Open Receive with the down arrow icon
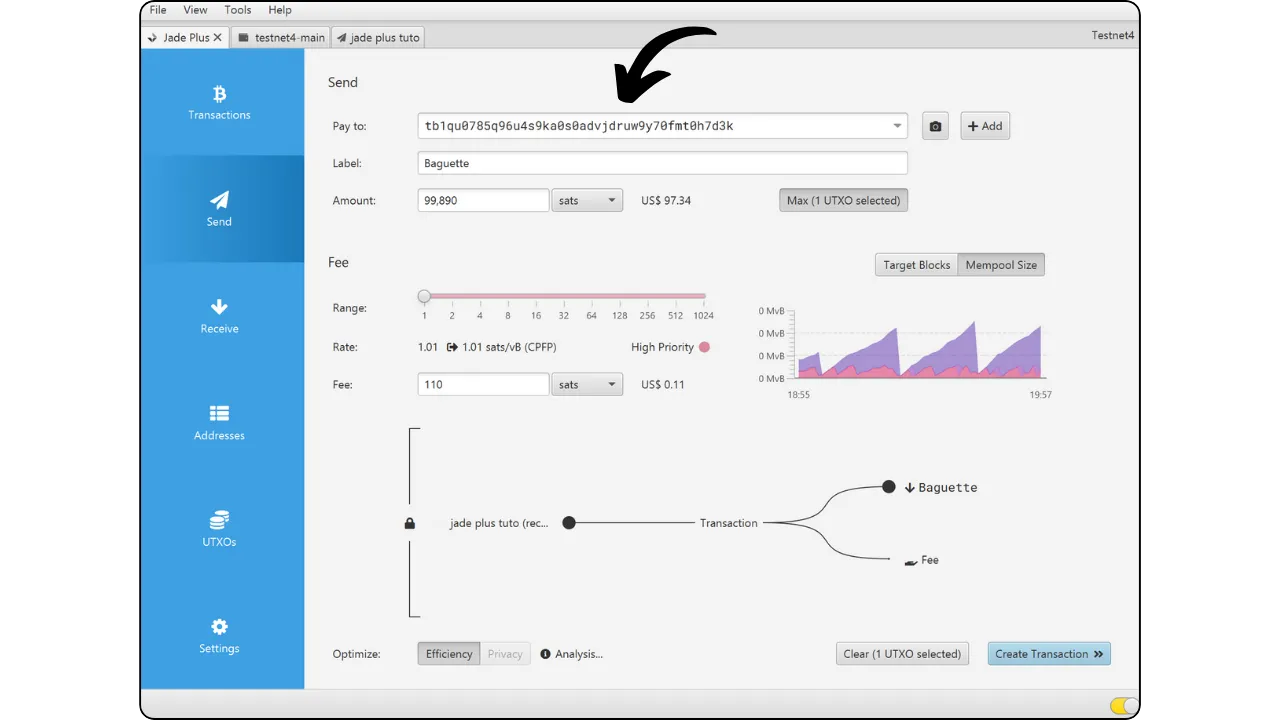 219,307
